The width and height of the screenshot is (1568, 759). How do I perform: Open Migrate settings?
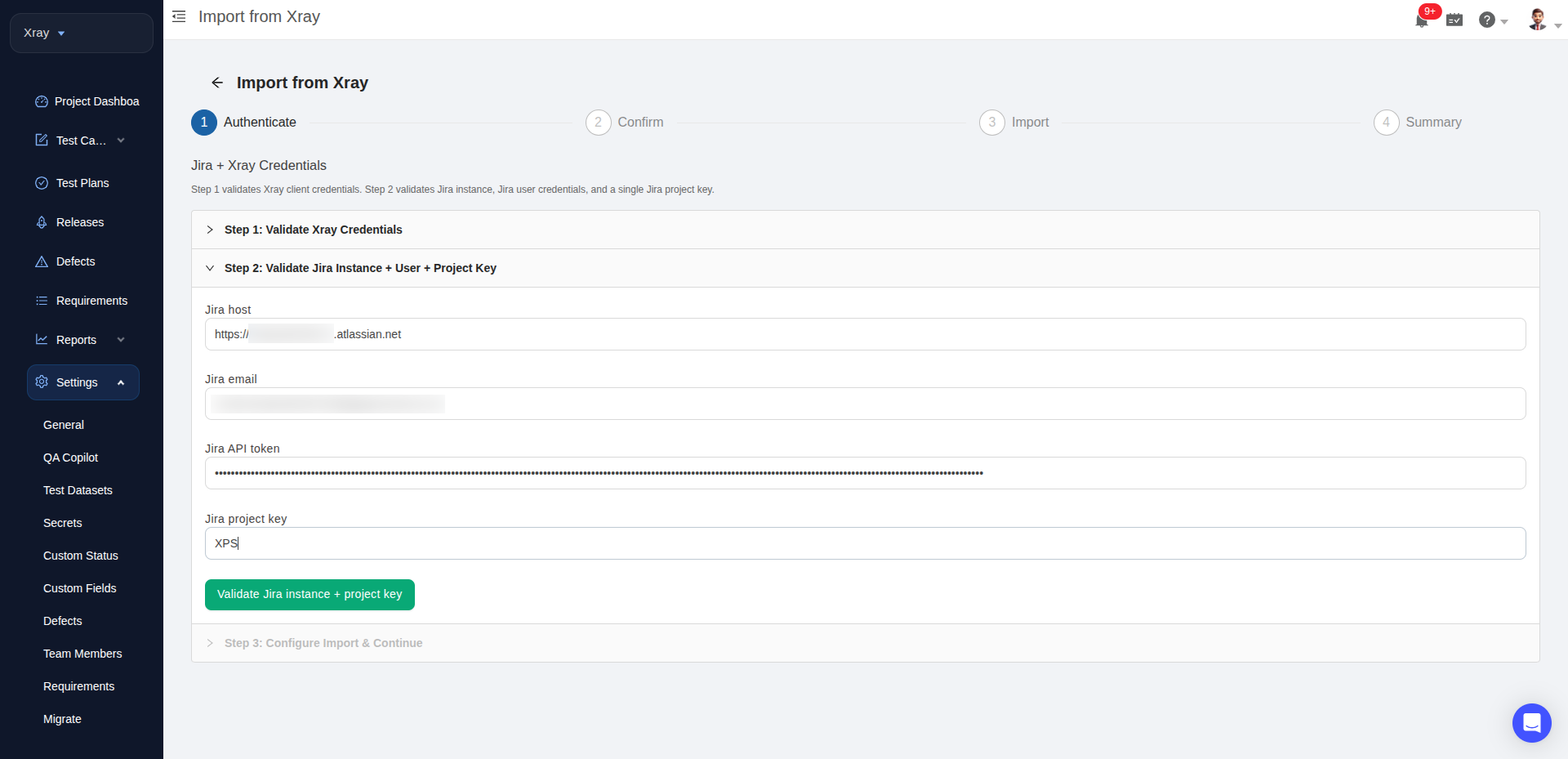click(x=62, y=719)
